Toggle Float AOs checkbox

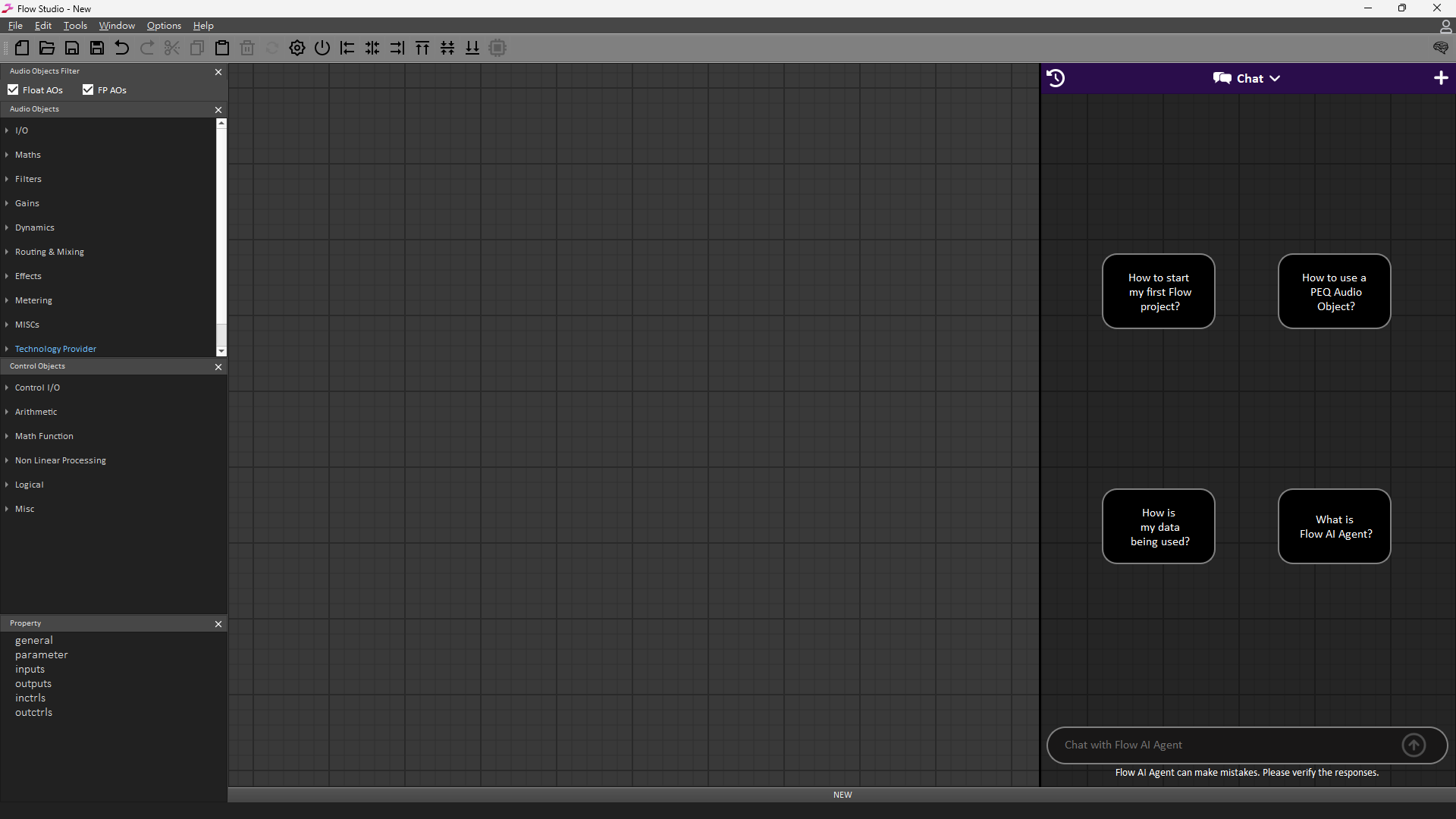pos(13,89)
